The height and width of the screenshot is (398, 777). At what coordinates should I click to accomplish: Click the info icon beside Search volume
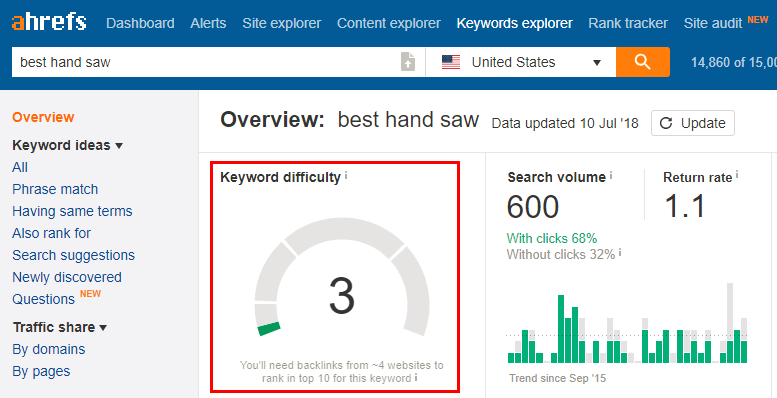pos(611,175)
